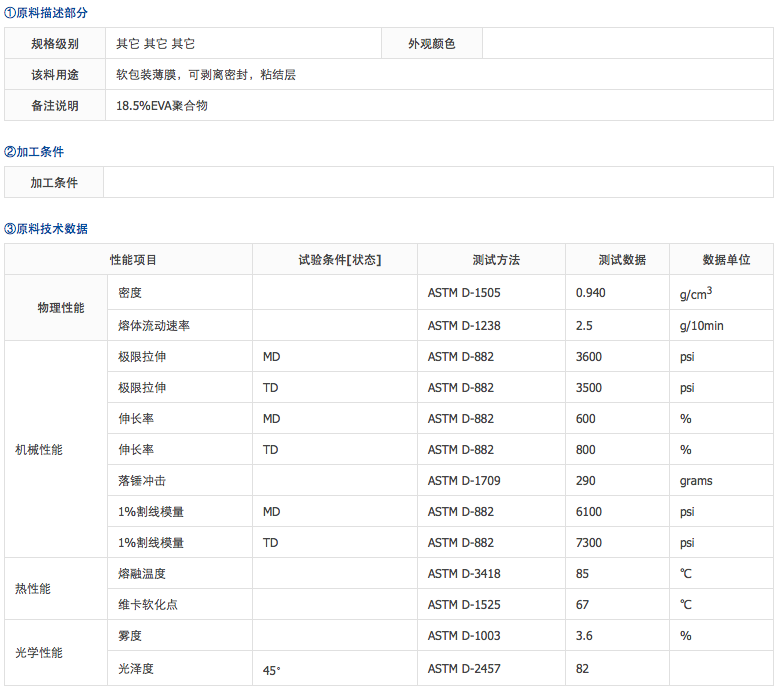The height and width of the screenshot is (691, 776).
Task: Select the 维卡软化点 property cell
Action: click(x=148, y=605)
